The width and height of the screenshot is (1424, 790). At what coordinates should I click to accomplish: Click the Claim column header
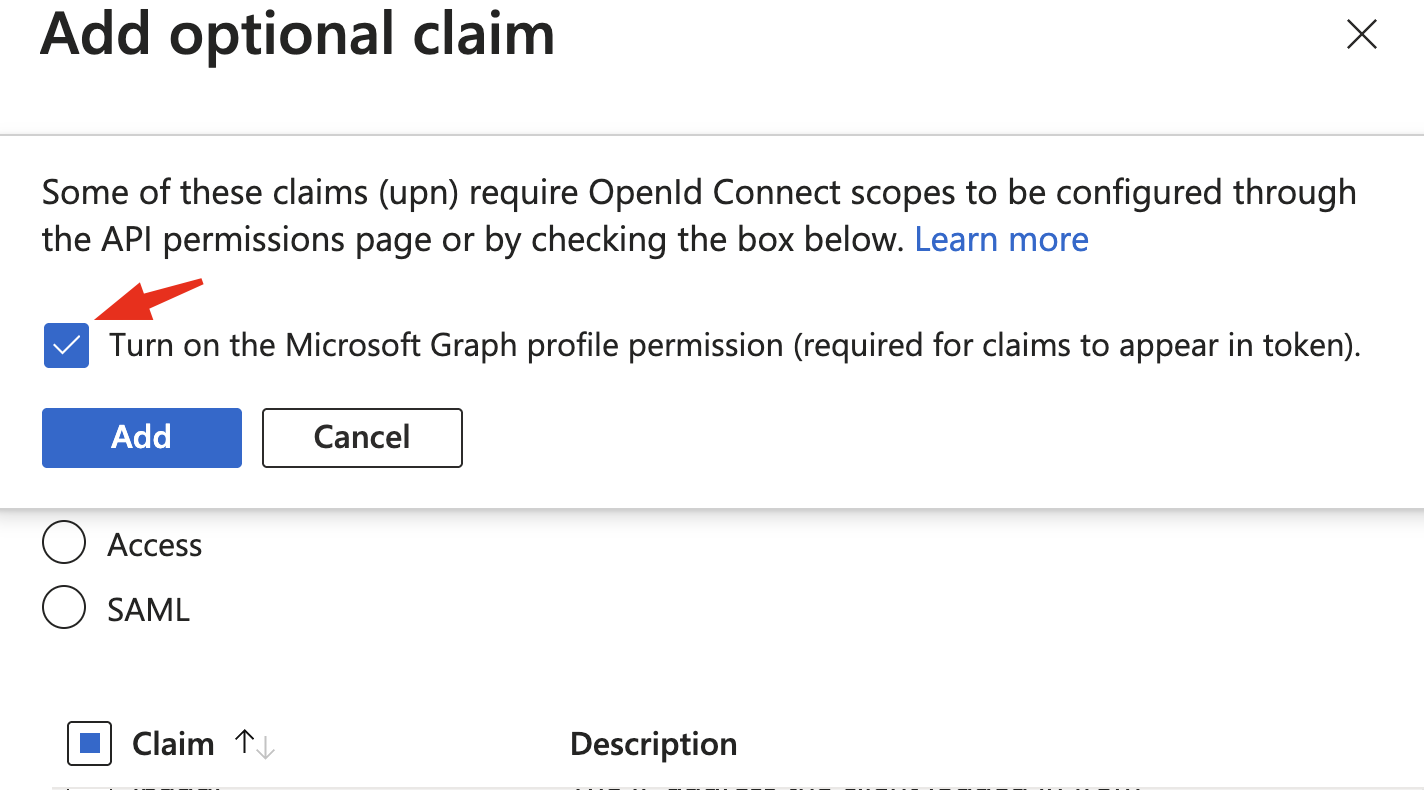coord(172,743)
